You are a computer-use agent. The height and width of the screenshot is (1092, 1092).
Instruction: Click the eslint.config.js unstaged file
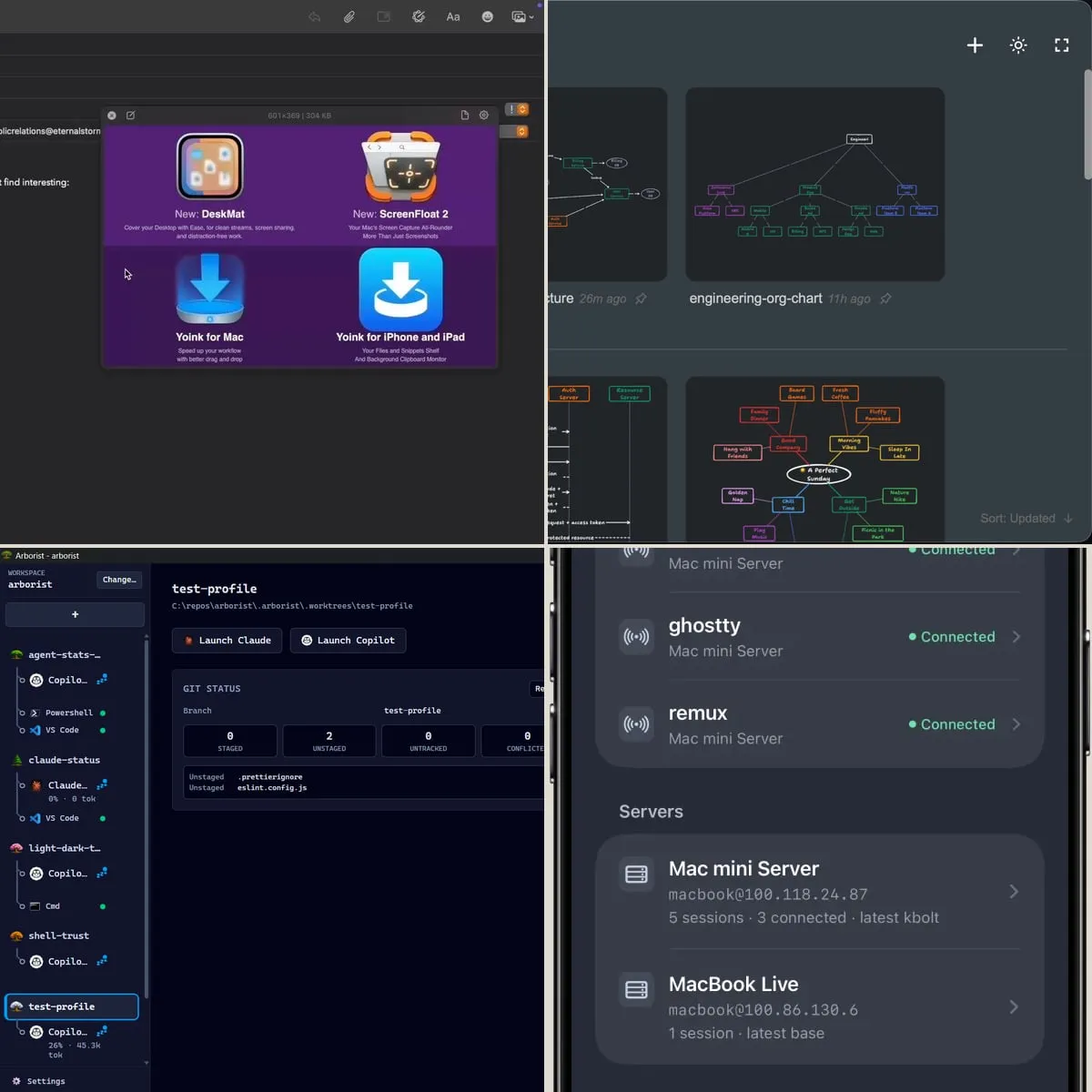(x=272, y=788)
